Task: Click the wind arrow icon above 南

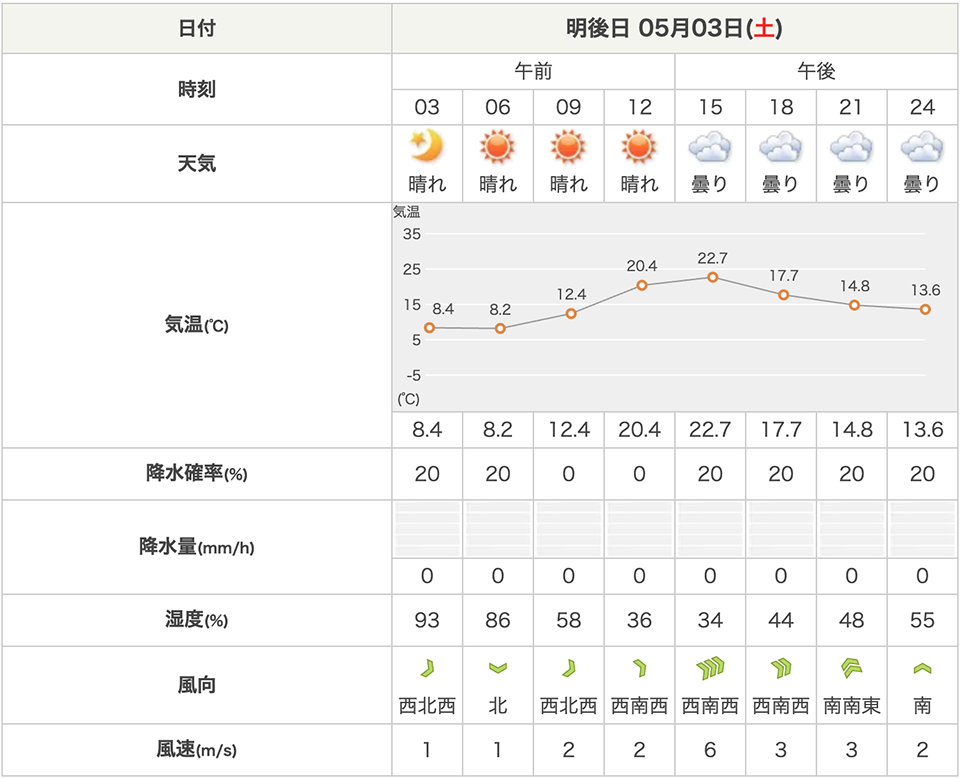Action: [x=922, y=668]
